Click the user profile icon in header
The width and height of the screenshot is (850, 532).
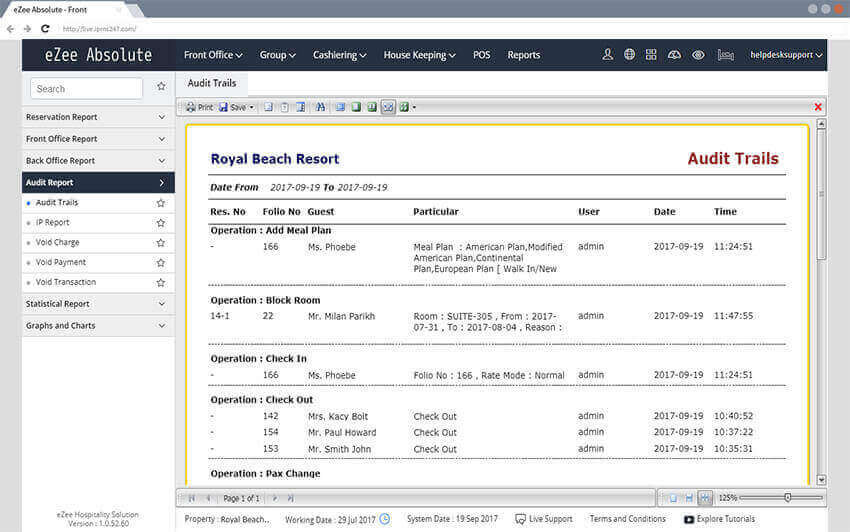[x=608, y=55]
